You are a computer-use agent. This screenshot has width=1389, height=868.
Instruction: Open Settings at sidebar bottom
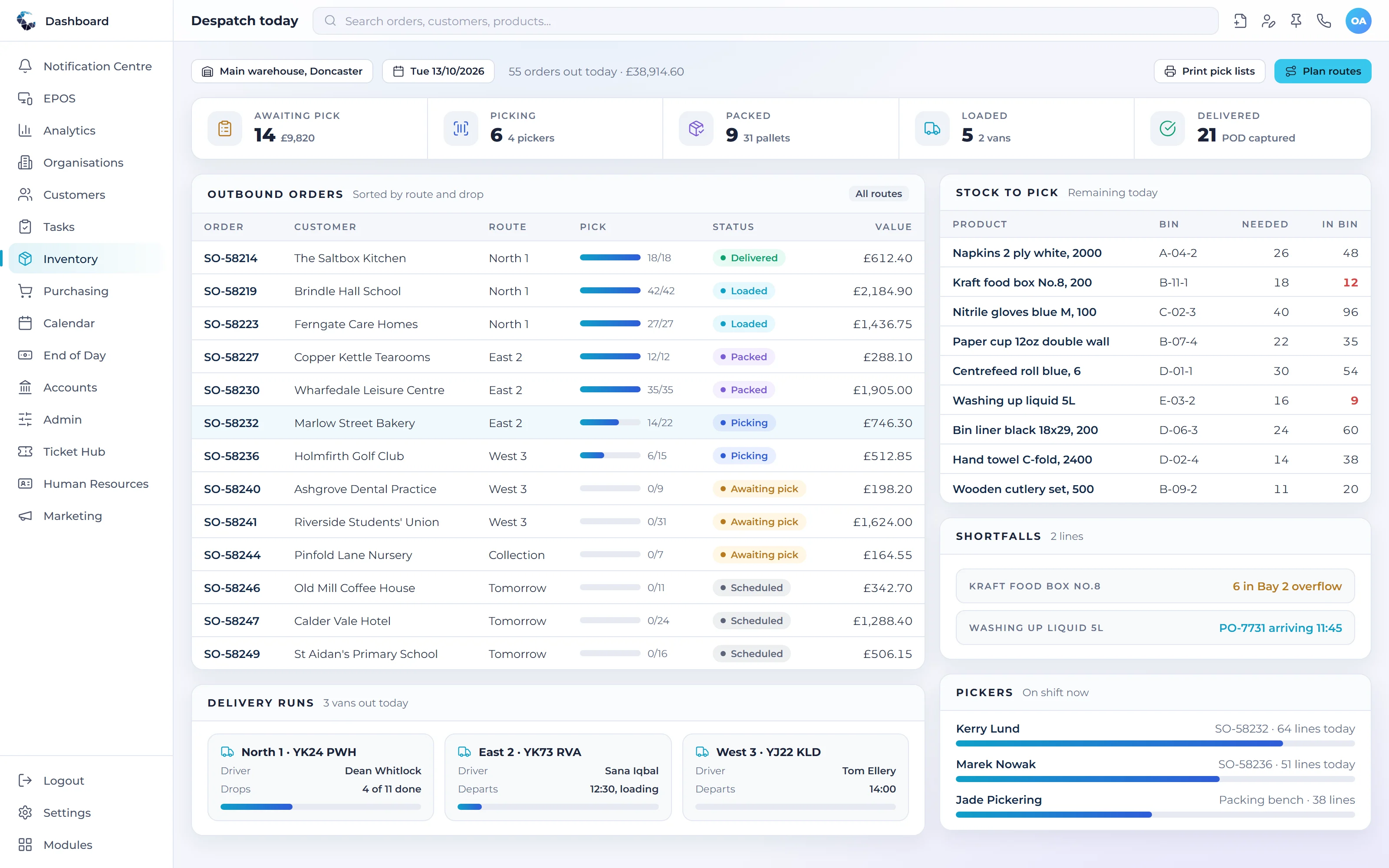click(86, 813)
